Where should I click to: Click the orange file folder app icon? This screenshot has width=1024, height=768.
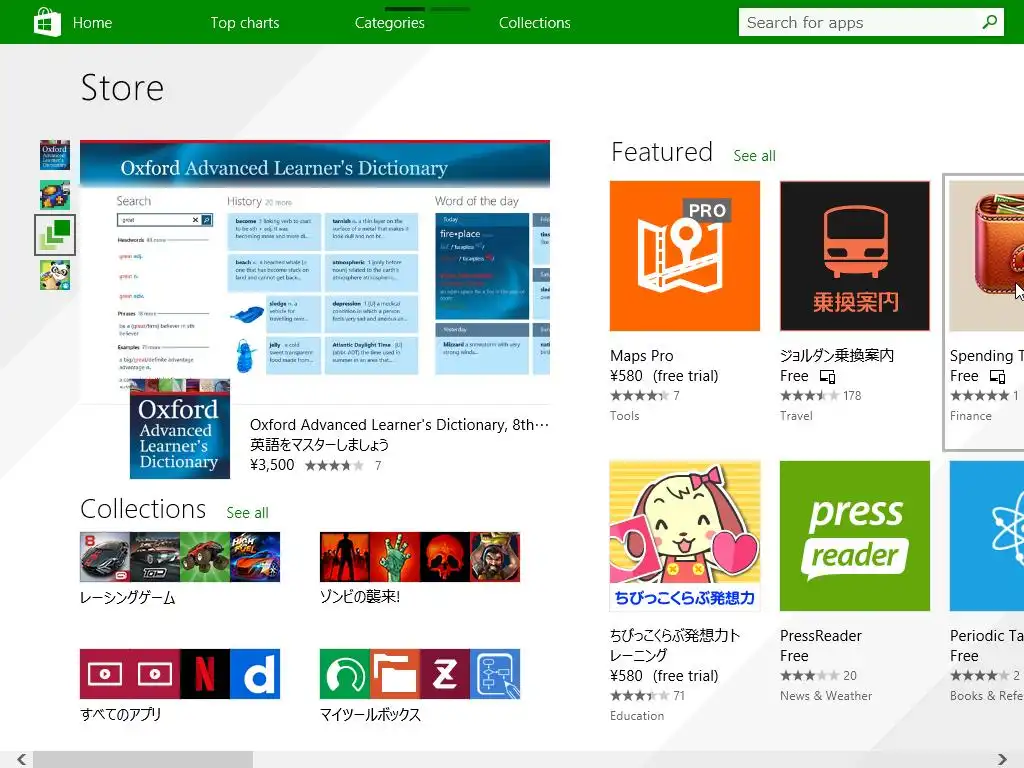[x=395, y=674]
